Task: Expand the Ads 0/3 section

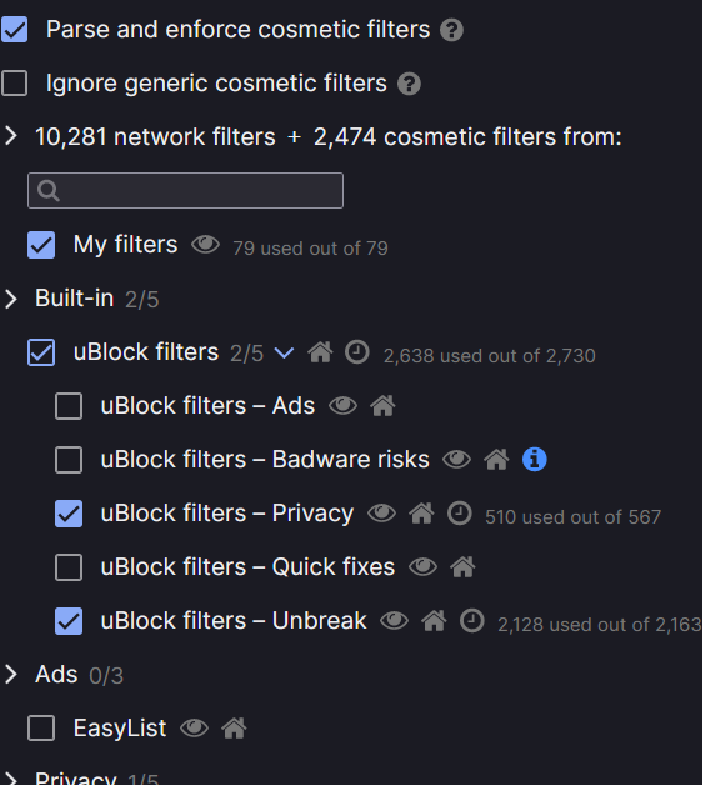Action: [x=11, y=674]
